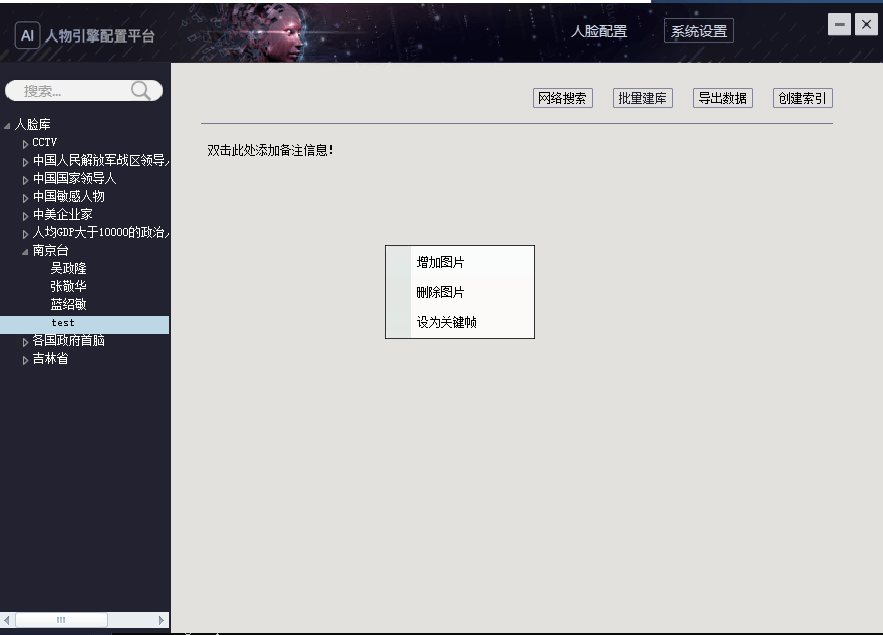Select 蓝绍敏 in the tree

[68, 305]
